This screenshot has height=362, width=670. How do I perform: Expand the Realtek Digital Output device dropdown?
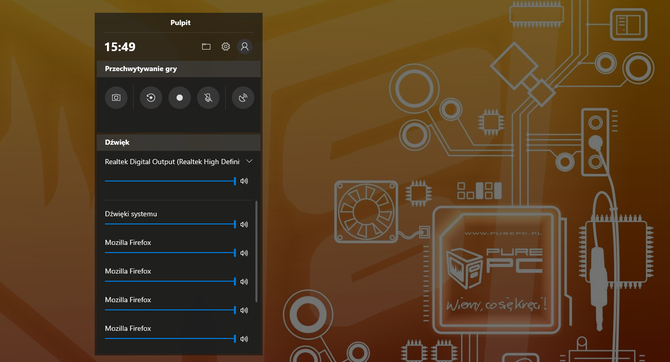coord(249,162)
